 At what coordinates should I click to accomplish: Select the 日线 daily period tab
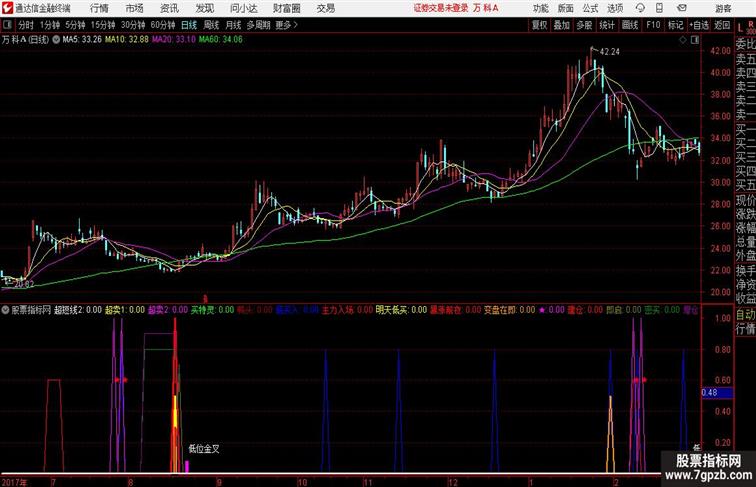[x=189, y=25]
